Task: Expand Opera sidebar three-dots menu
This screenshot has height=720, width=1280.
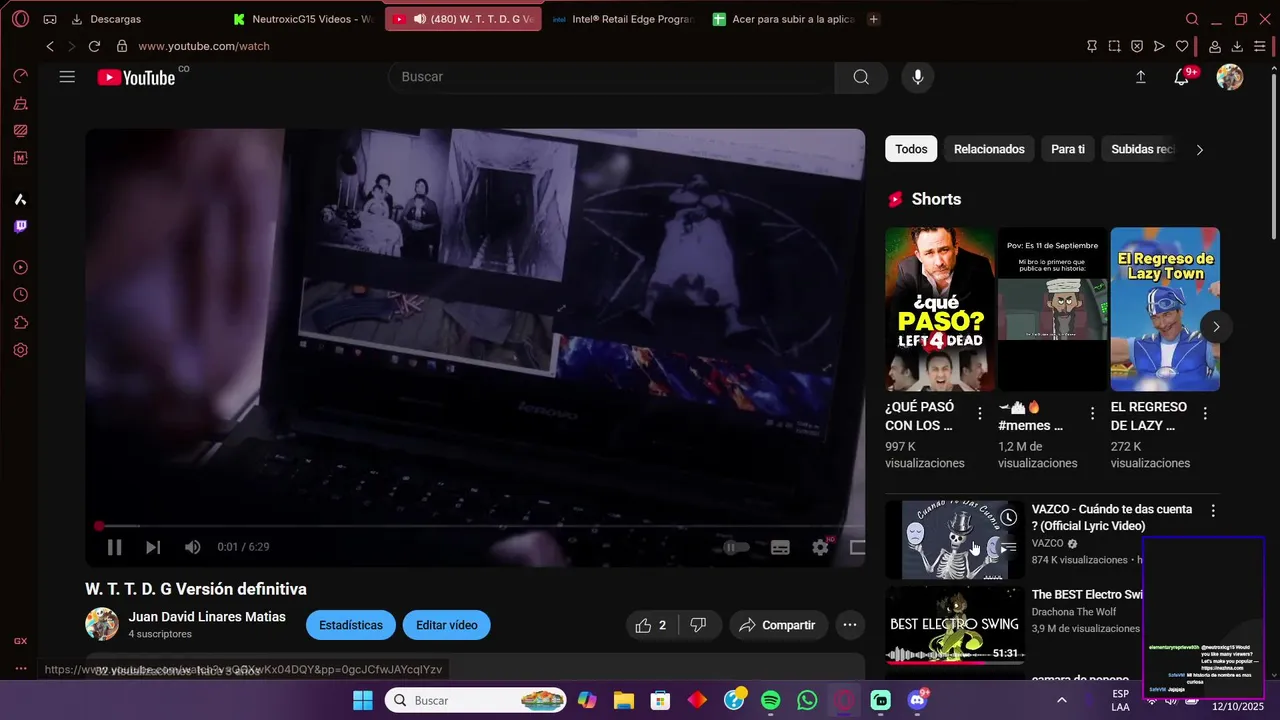Action: tap(20, 668)
